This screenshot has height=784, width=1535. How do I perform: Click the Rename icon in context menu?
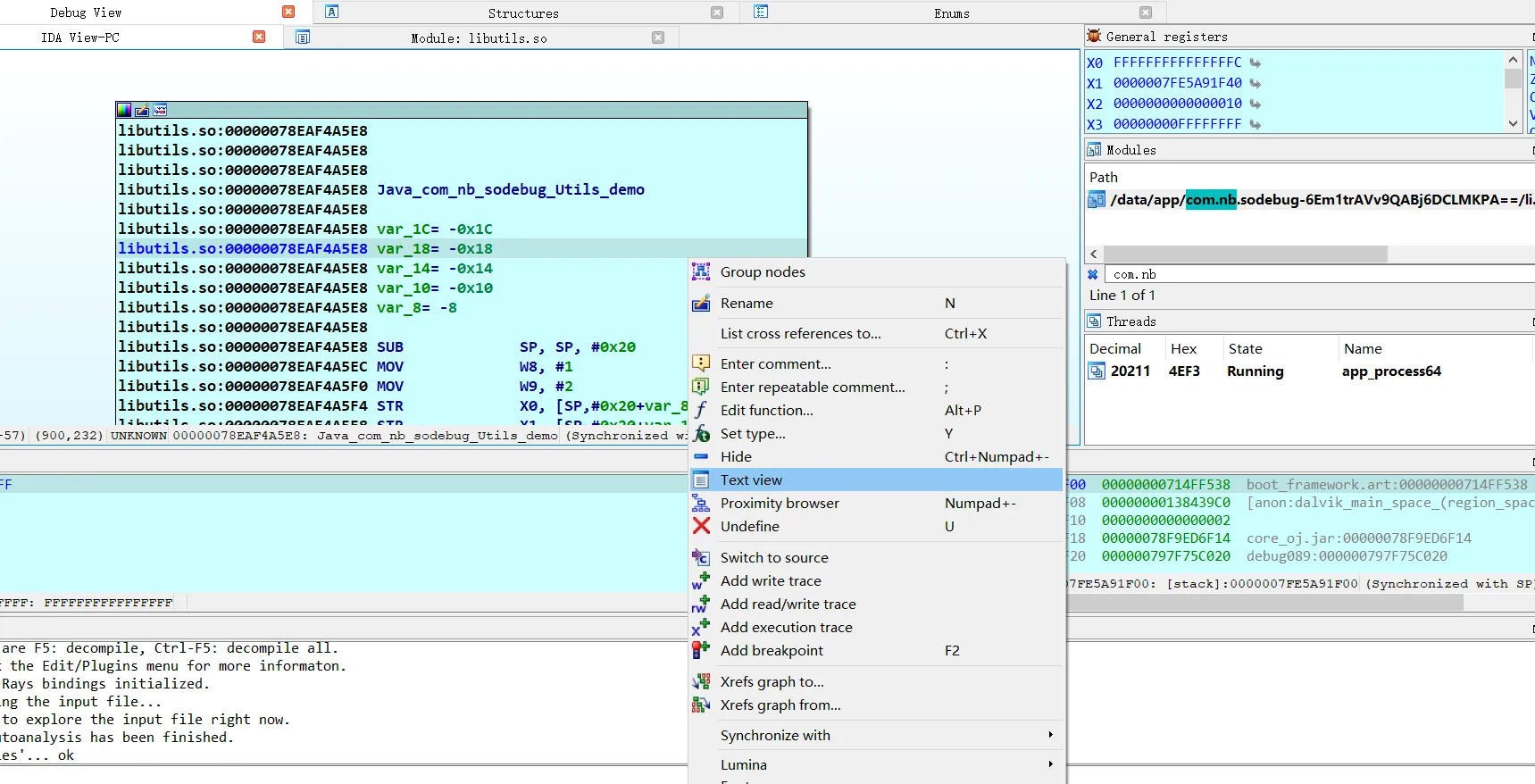tap(702, 303)
